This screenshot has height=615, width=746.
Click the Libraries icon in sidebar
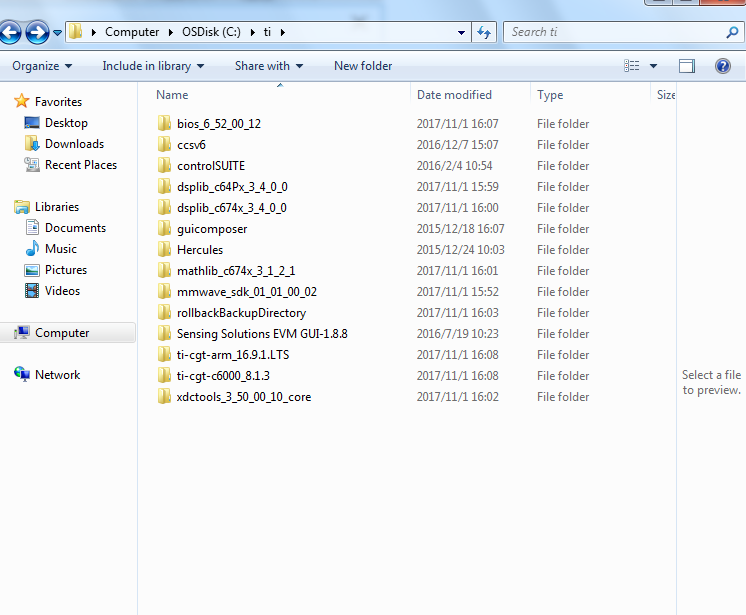coord(22,207)
